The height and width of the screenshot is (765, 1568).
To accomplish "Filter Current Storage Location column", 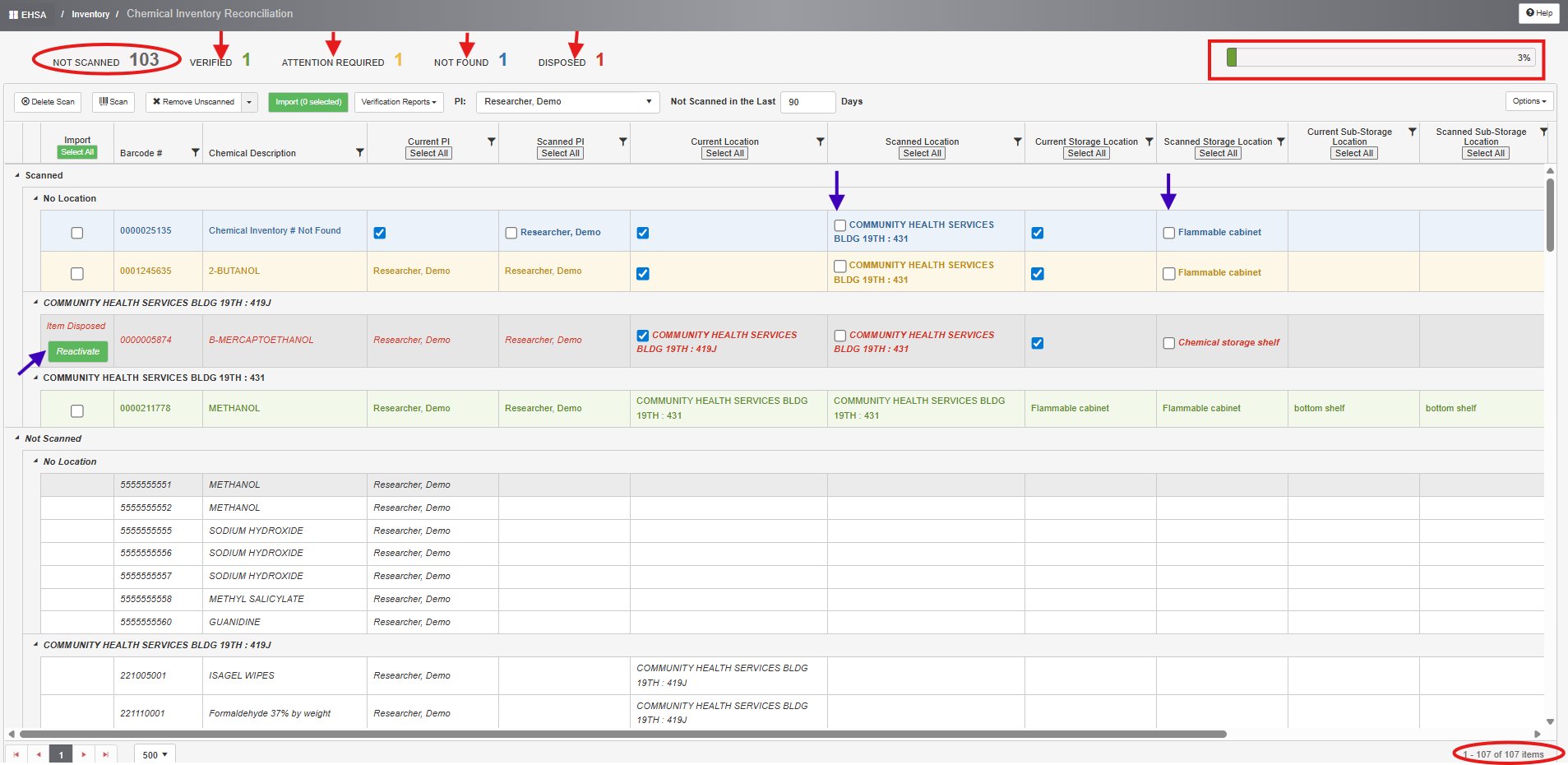I will (1149, 141).
